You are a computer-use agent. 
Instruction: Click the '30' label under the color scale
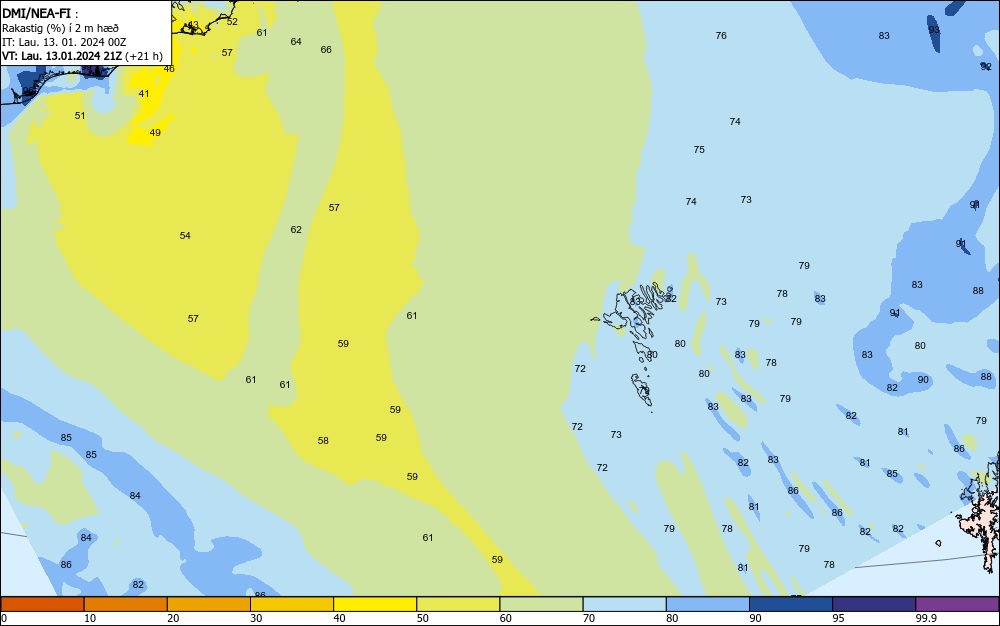[x=256, y=618]
